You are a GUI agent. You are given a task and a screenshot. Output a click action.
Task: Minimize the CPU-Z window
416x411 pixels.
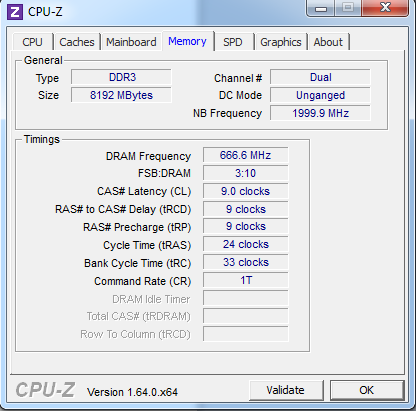tap(321, 8)
